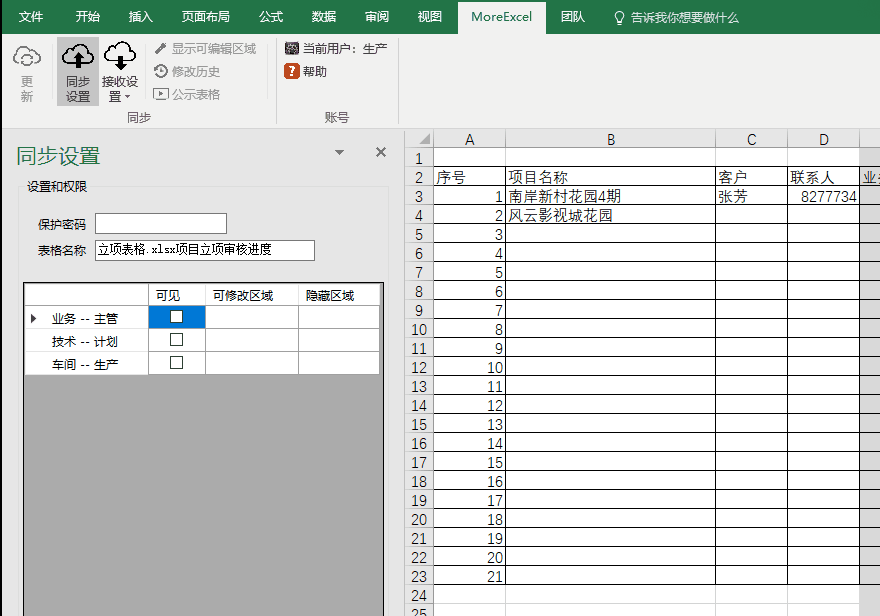Open the 接收设置 cloud download menu

coord(120,71)
